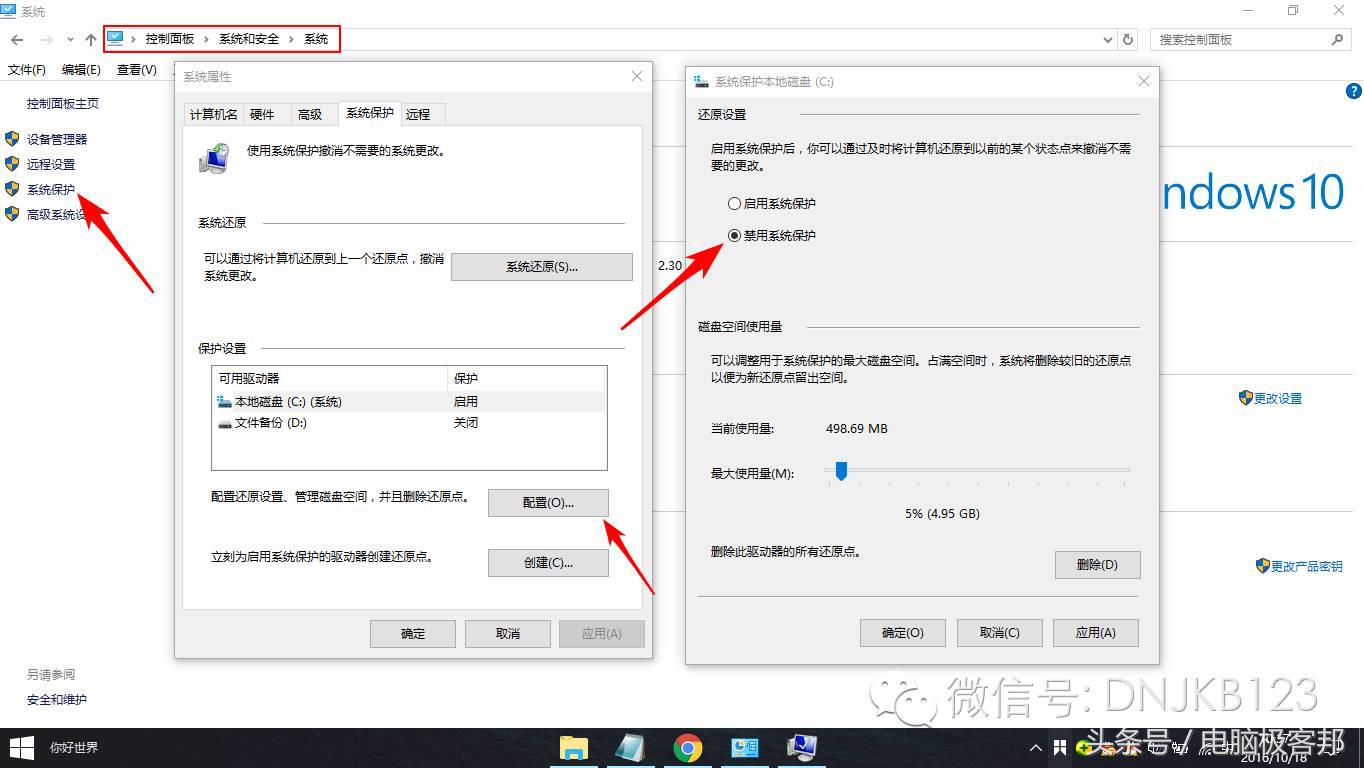Disable system protection via 禁用系统保护
1364x768 pixels.
[734, 235]
